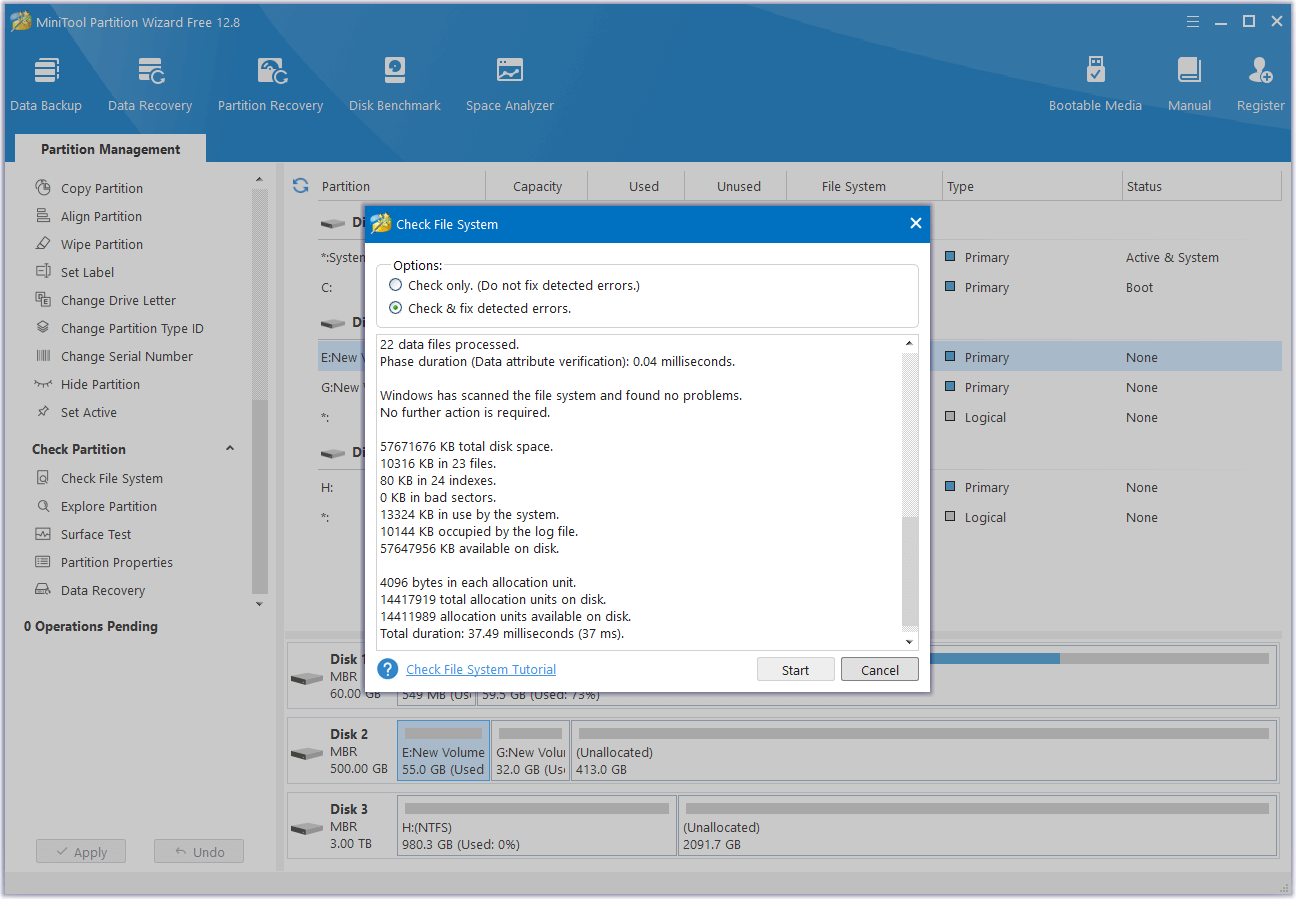The height and width of the screenshot is (900, 1297).
Task: Click dialog log scrollbar down arrow
Action: (x=909, y=641)
